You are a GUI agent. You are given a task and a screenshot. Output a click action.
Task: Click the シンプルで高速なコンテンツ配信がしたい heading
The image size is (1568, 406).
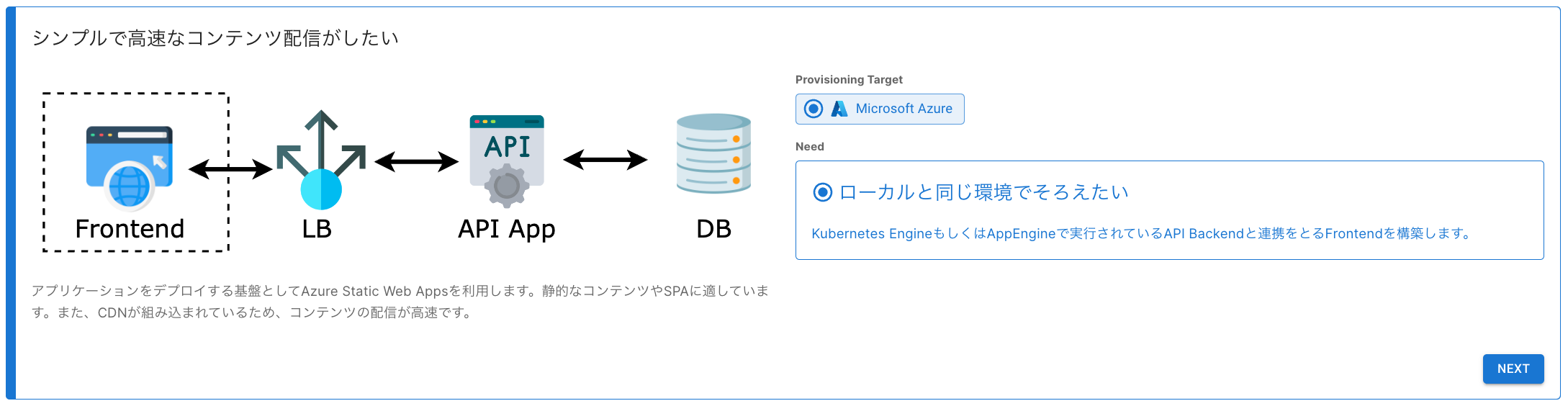pyautogui.click(x=215, y=38)
